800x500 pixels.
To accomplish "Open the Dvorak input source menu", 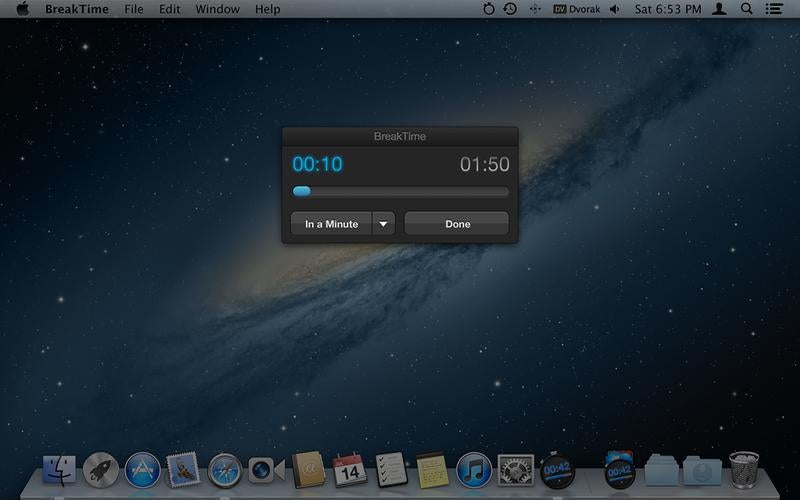I will (578, 9).
